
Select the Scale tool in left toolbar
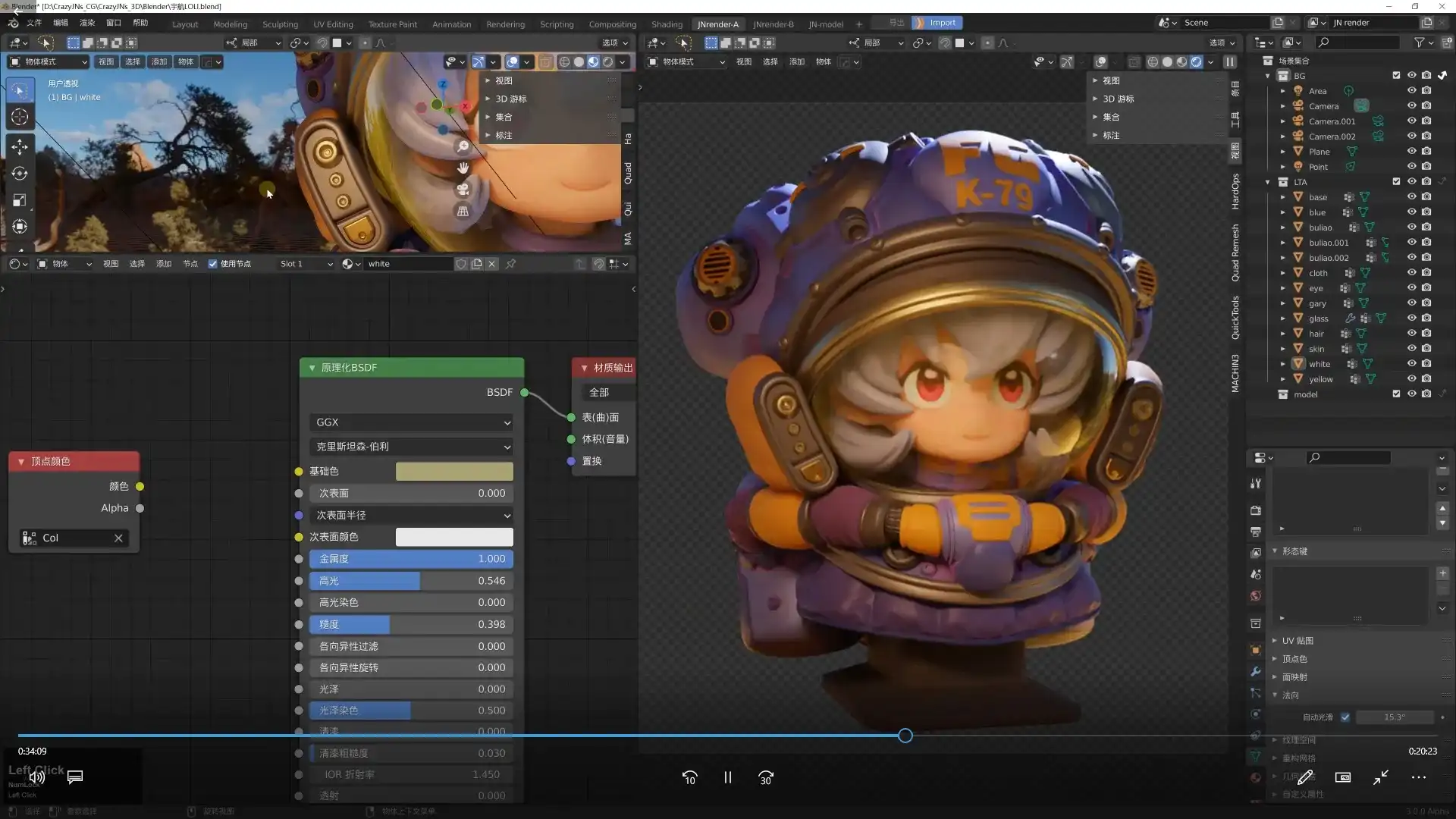click(20, 200)
